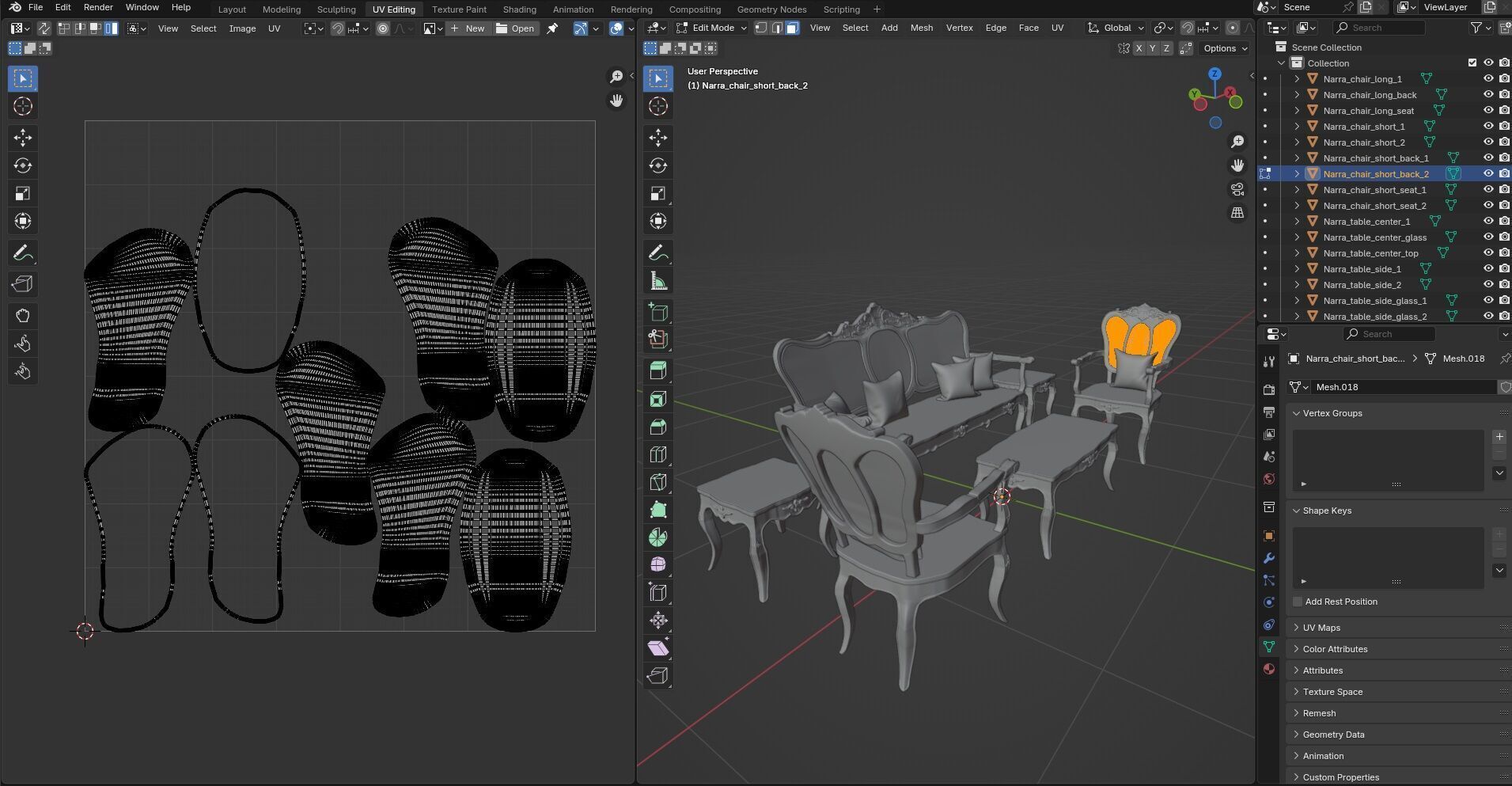Switch to the Shading workspace tab
1512x786 pixels.
coord(519,9)
